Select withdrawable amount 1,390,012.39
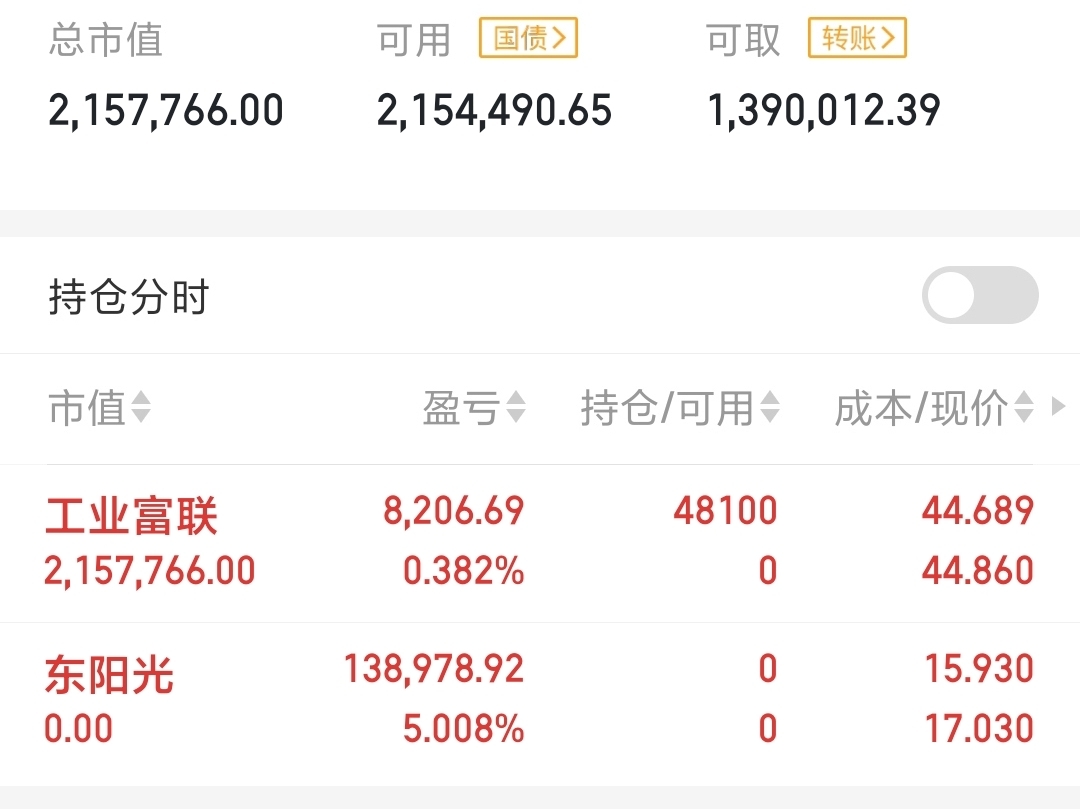Viewport: 1080px width, 810px height. pyautogui.click(x=824, y=111)
